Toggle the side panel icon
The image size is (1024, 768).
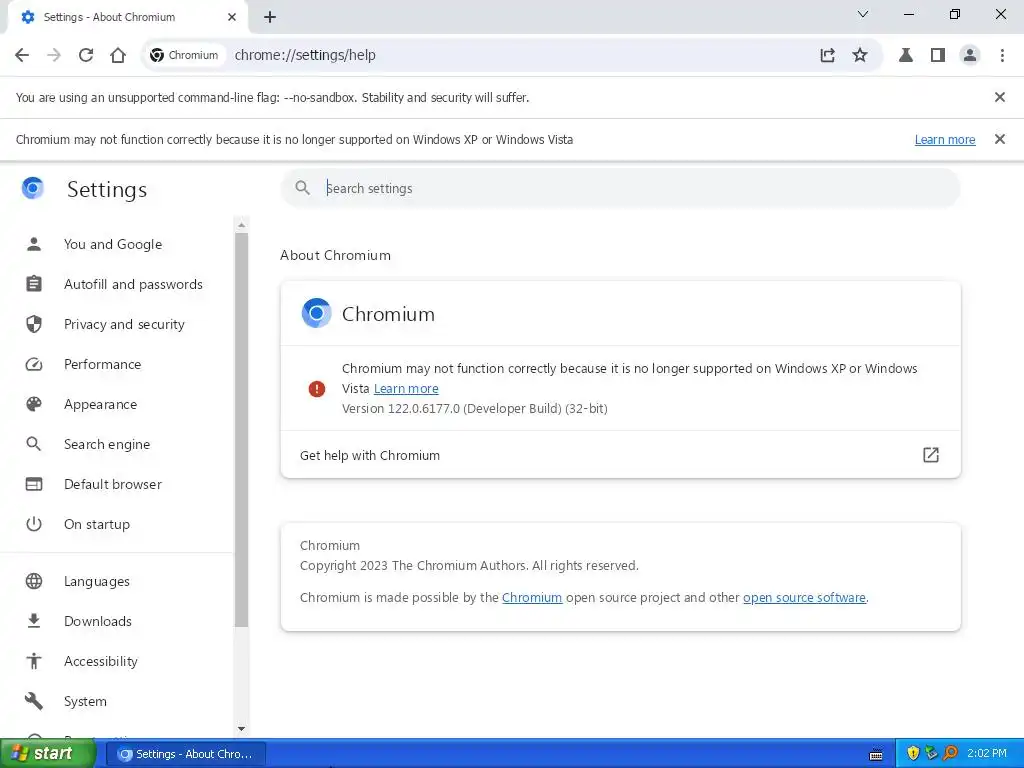tap(938, 55)
